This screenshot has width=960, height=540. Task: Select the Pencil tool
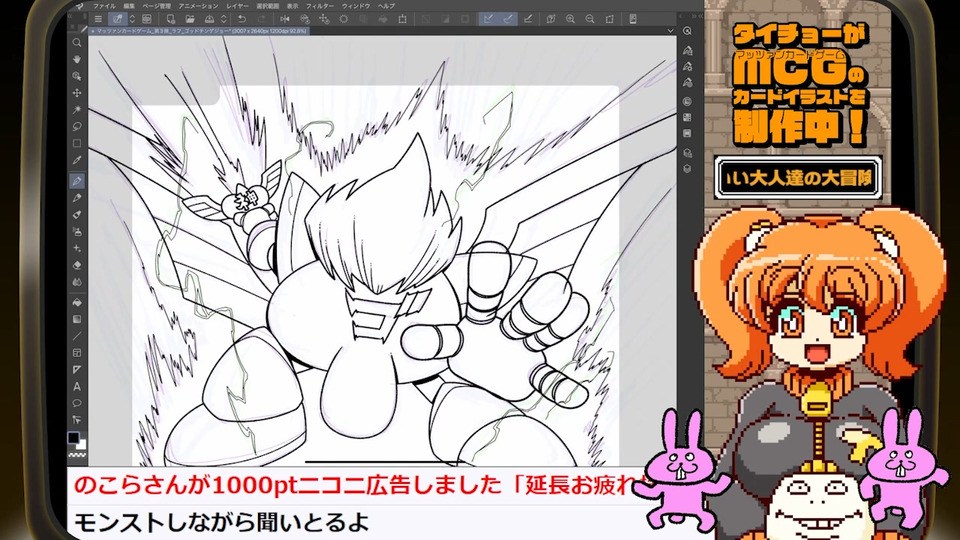pos(77,198)
